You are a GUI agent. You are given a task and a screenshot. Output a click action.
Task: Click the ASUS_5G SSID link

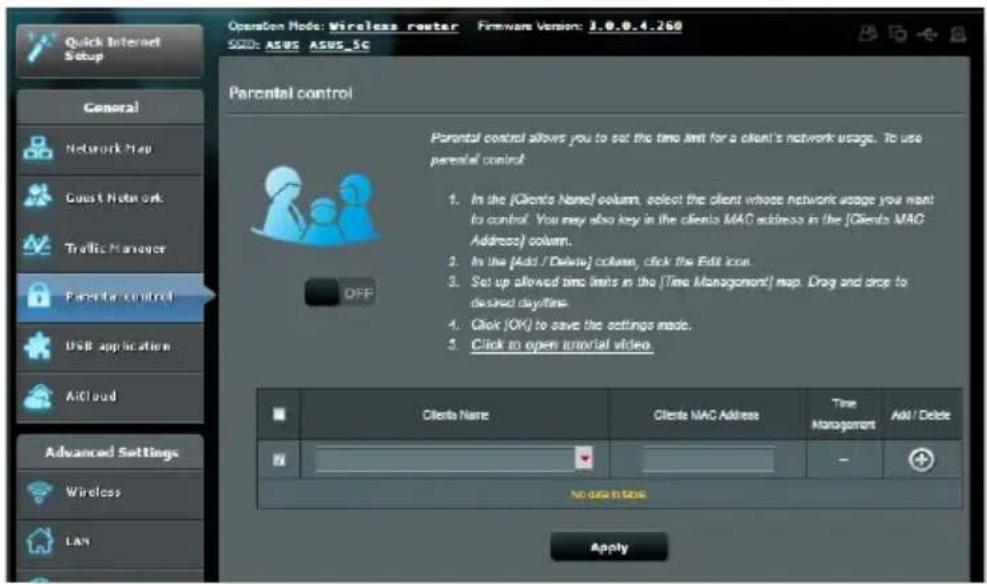tap(339, 45)
